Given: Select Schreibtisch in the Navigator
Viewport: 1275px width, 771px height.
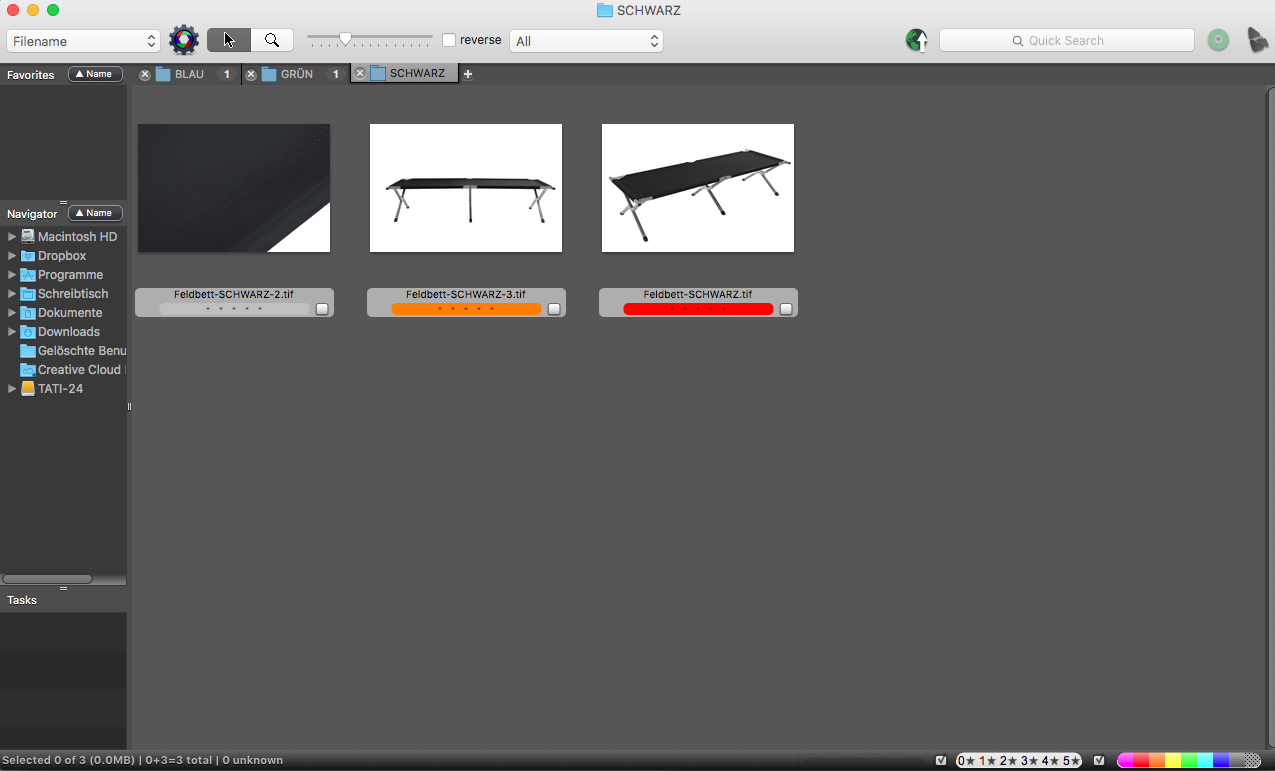Looking at the screenshot, I should tap(73, 294).
